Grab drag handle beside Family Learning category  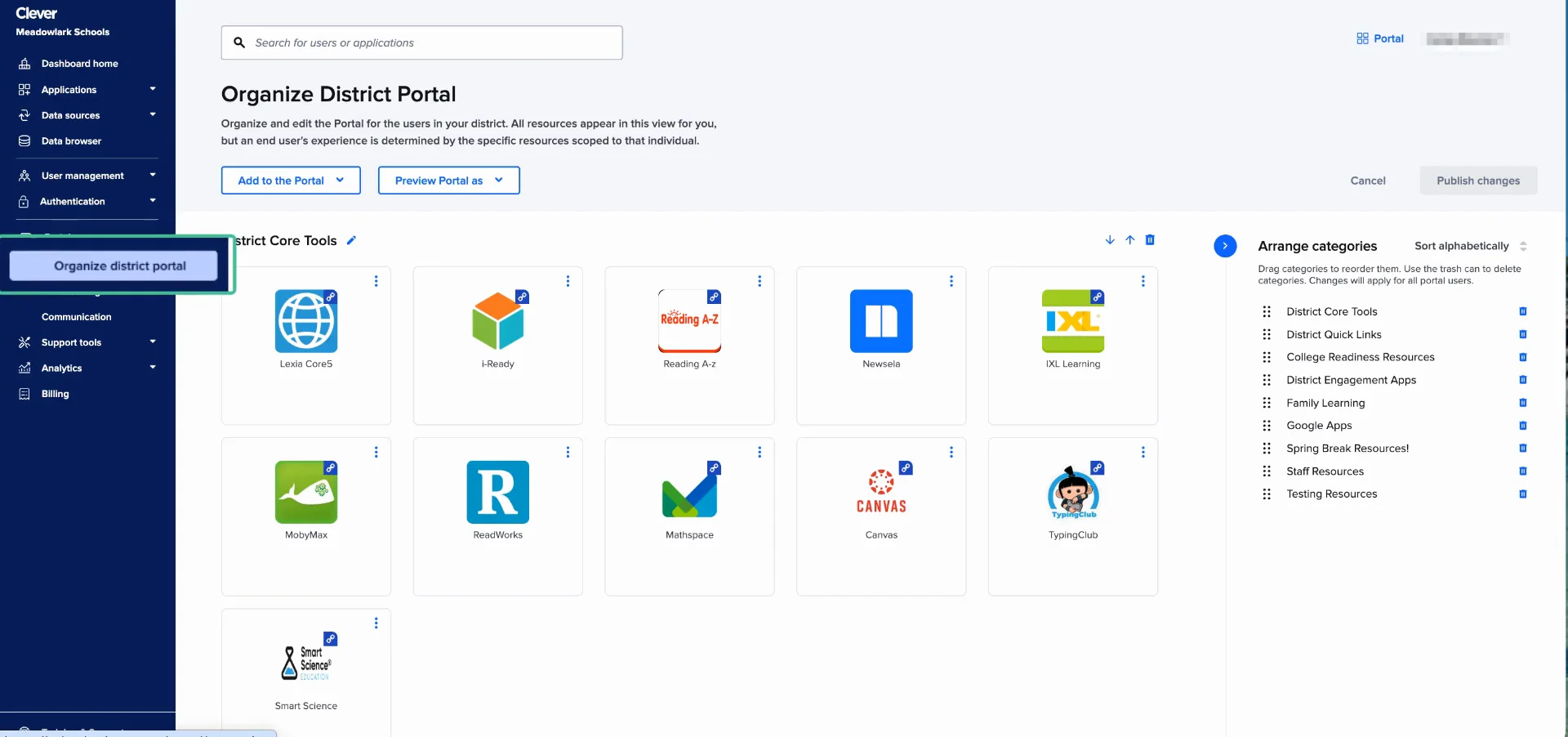(x=1267, y=403)
